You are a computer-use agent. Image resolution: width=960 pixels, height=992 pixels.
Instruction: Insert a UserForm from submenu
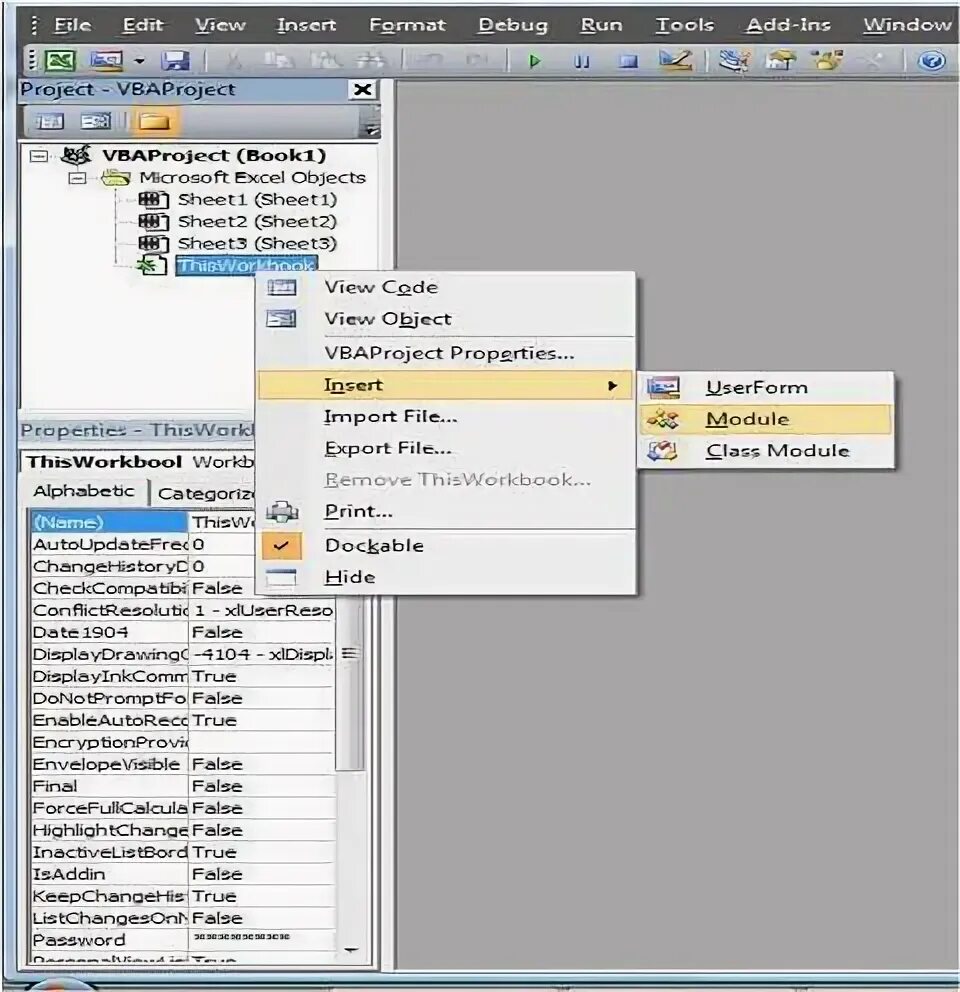766,387
